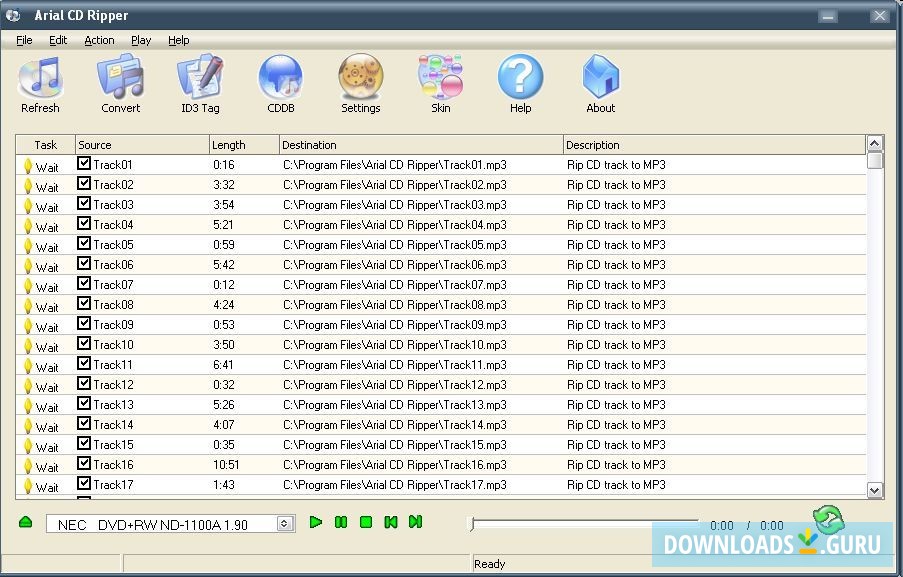Click the Track02 destination path
This screenshot has height=577, width=903.
click(x=395, y=185)
